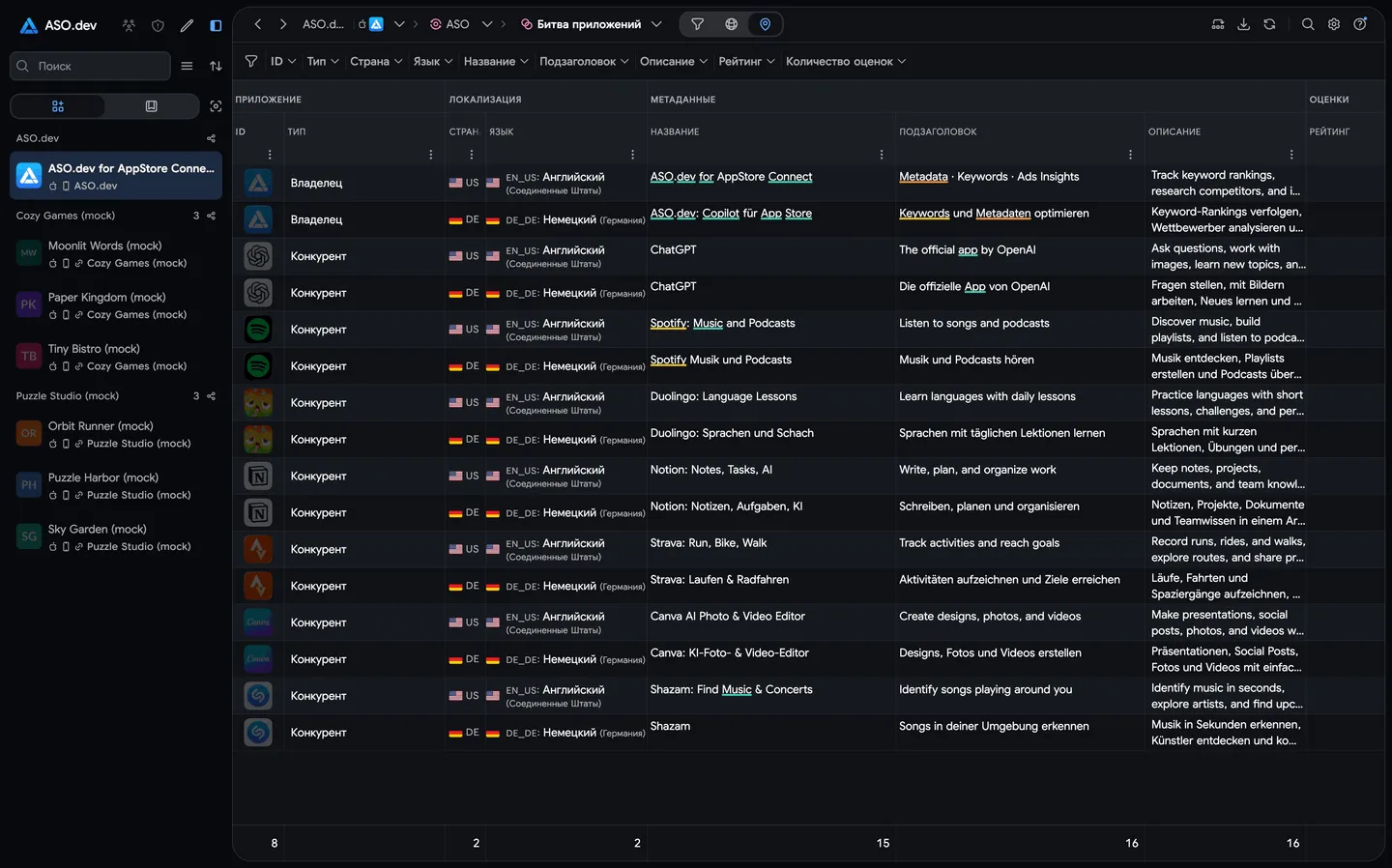
Task: Open the help question mark icon
Action: 1360,24
